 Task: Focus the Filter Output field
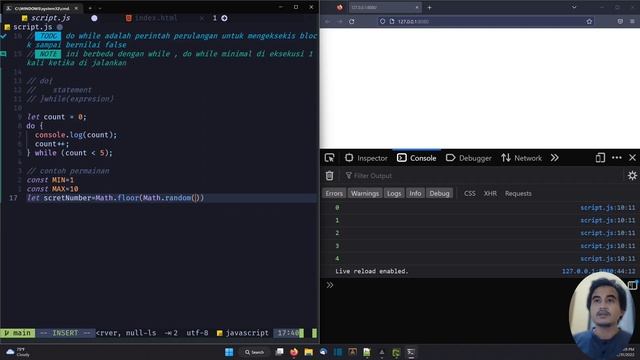click(x=482, y=176)
